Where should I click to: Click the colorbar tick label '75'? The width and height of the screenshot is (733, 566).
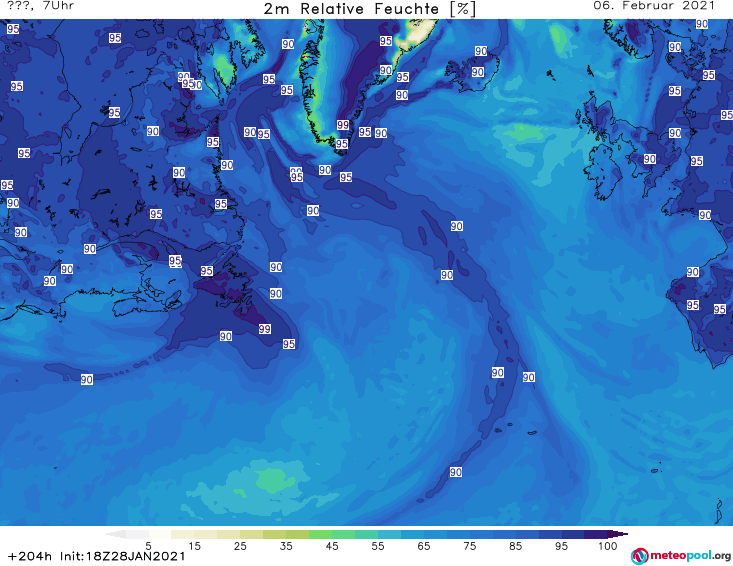tap(470, 546)
